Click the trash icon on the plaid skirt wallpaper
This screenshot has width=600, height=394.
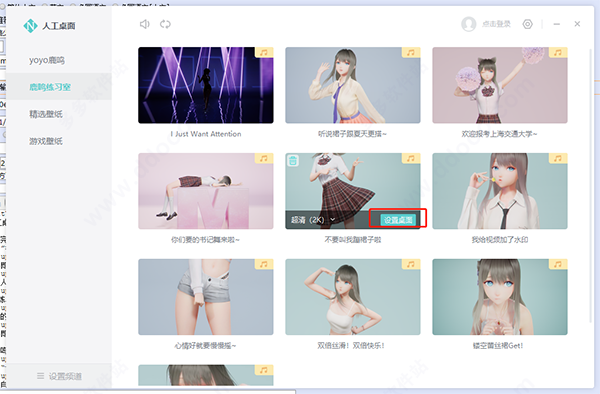[293, 160]
